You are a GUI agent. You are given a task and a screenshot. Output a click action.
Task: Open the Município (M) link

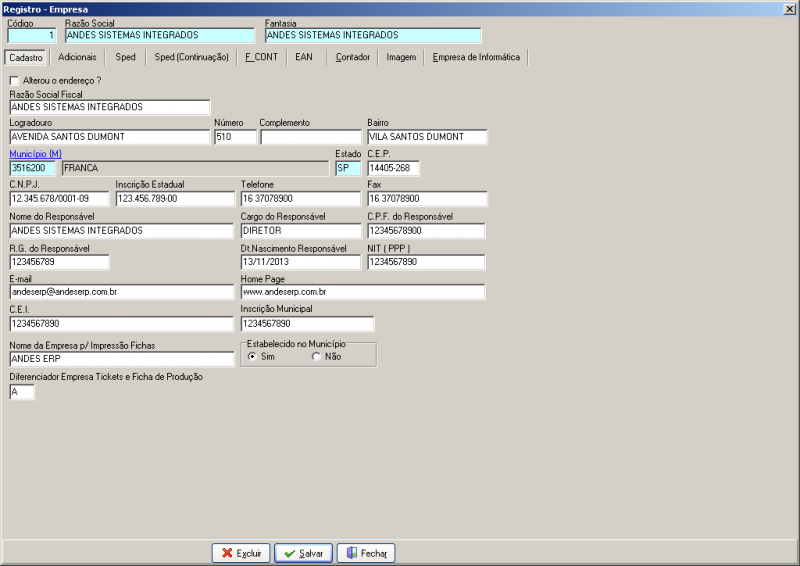point(35,154)
